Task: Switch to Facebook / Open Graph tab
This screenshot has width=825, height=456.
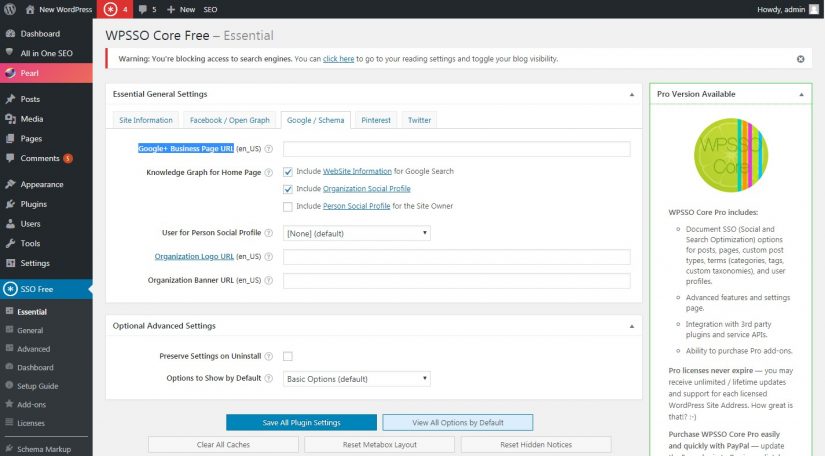Action: coord(229,120)
